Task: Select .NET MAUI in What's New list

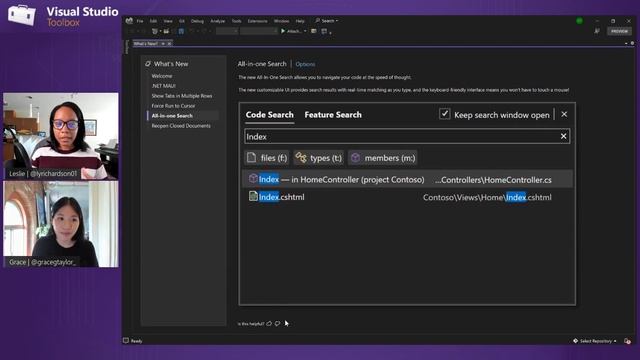Action: [x=163, y=86]
